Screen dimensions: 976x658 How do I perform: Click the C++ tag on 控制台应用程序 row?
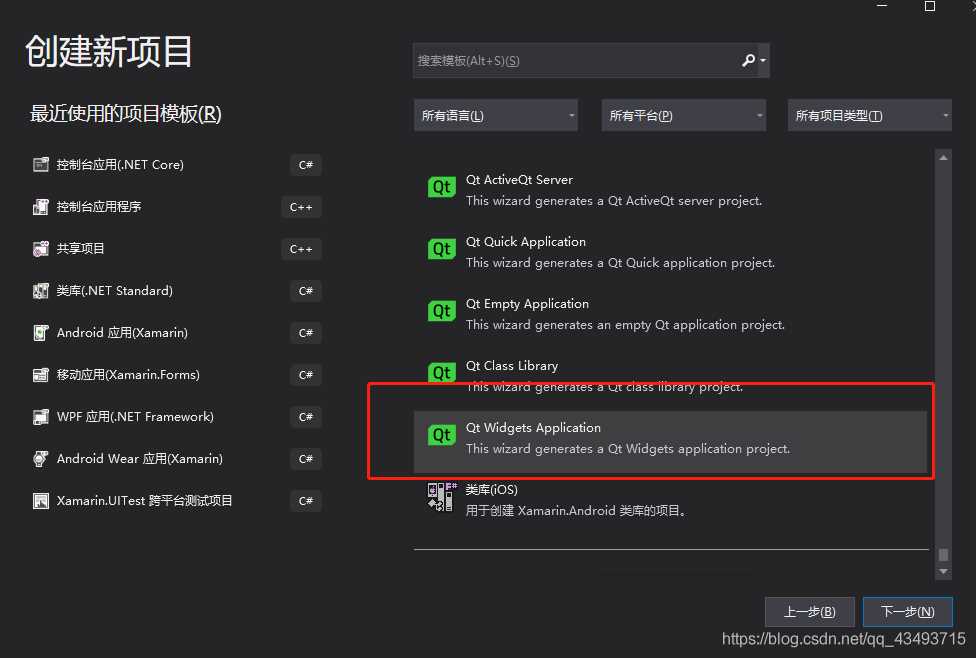coord(301,207)
